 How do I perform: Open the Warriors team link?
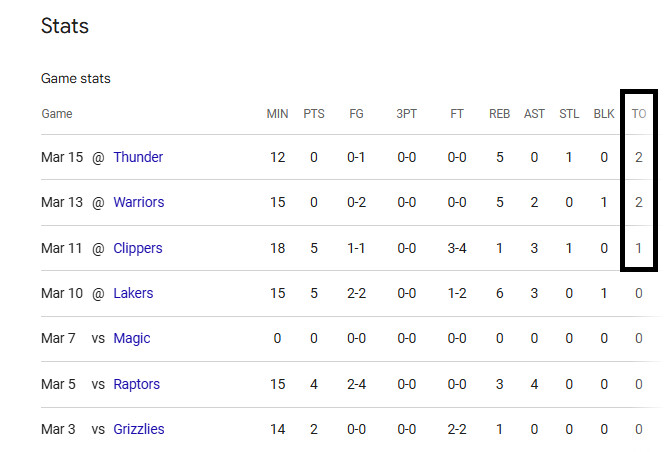pyautogui.click(x=139, y=202)
